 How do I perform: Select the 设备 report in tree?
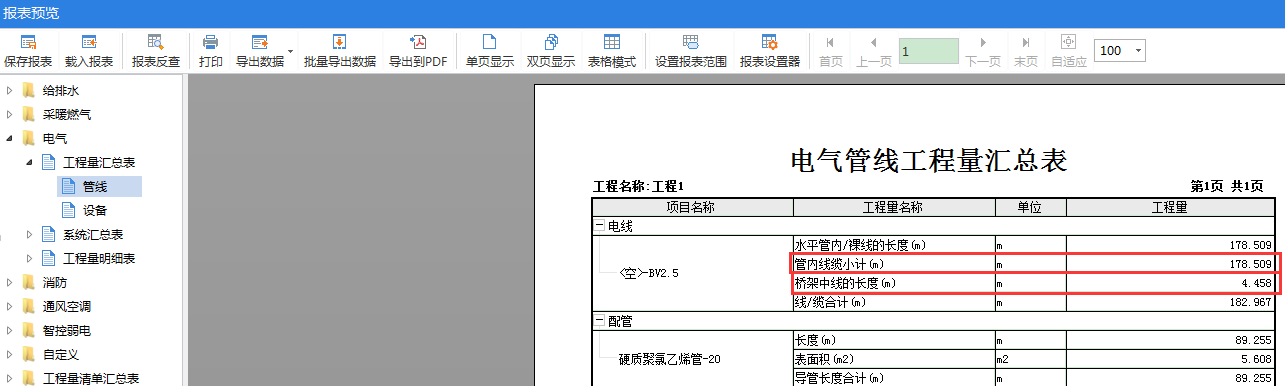[95, 210]
